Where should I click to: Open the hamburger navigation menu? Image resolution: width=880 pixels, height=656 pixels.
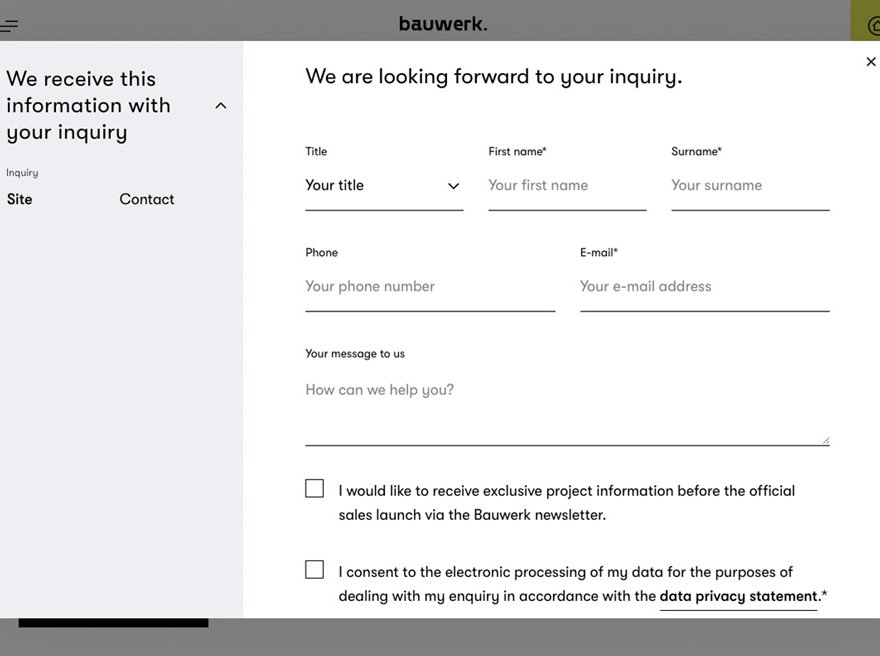point(10,25)
